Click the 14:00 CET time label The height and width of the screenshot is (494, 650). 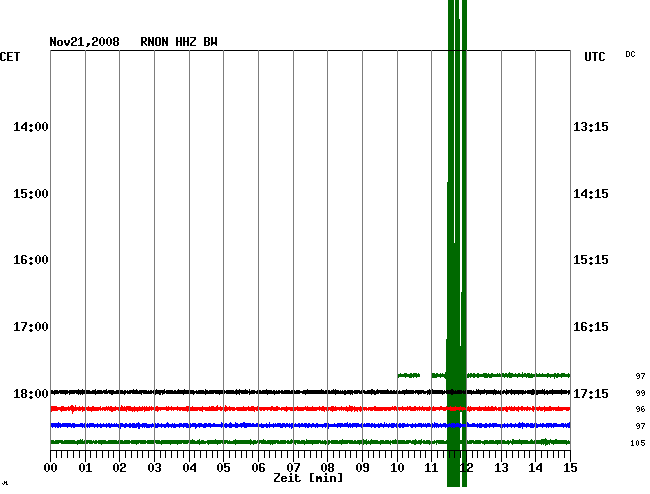click(31, 126)
